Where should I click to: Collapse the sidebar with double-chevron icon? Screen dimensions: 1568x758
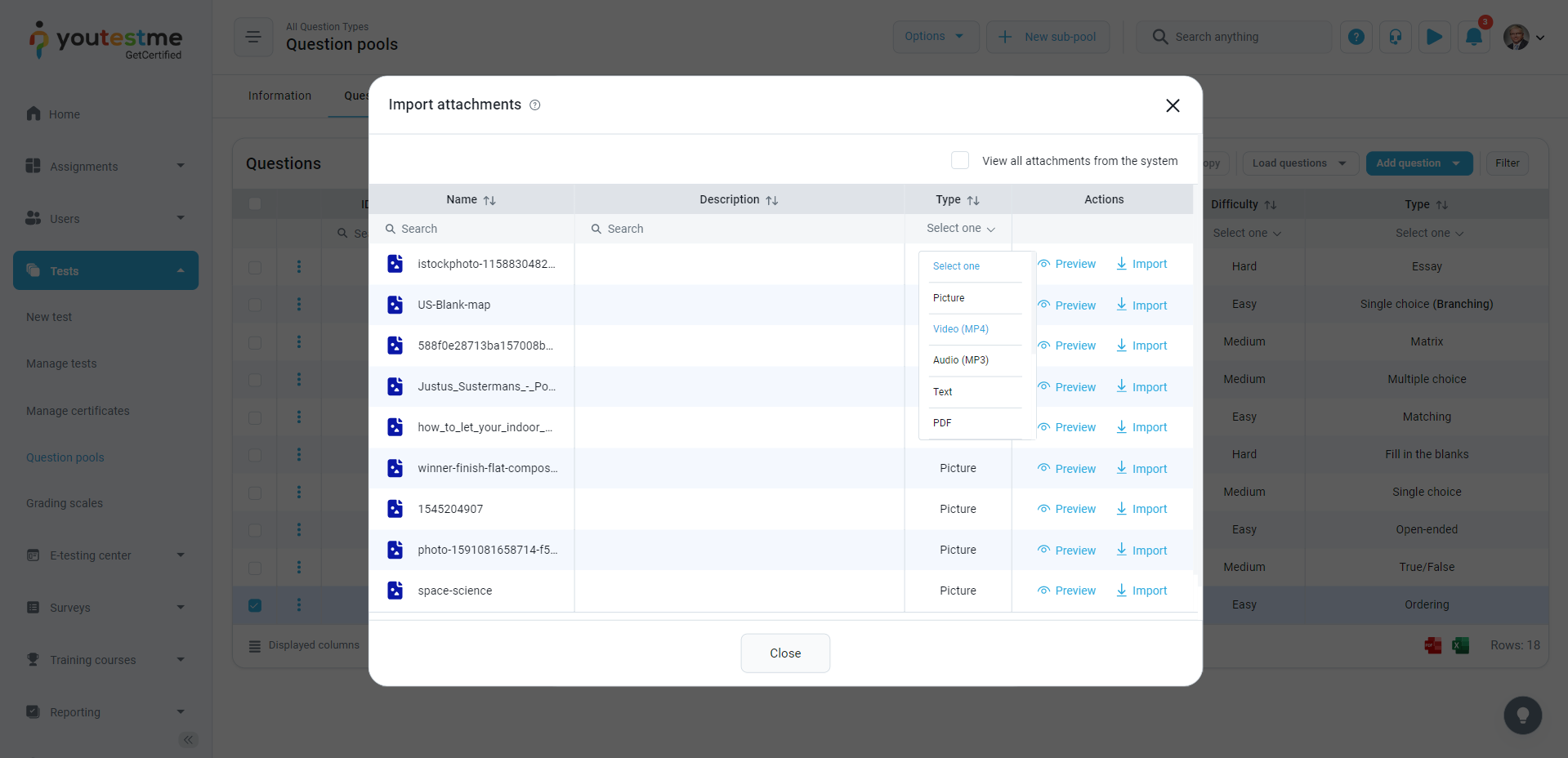coord(188,740)
